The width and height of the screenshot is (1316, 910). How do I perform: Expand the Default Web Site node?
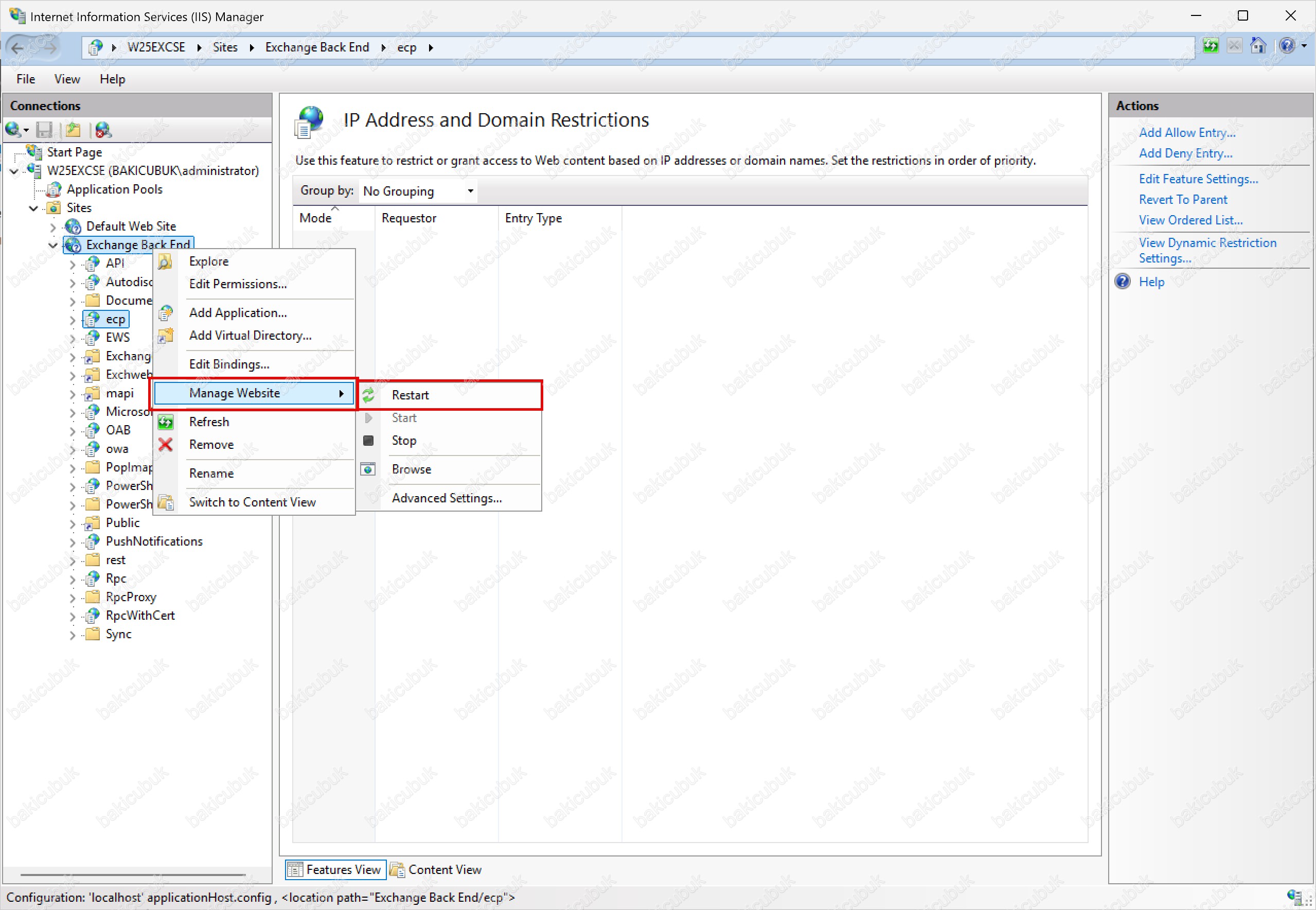[x=53, y=227]
